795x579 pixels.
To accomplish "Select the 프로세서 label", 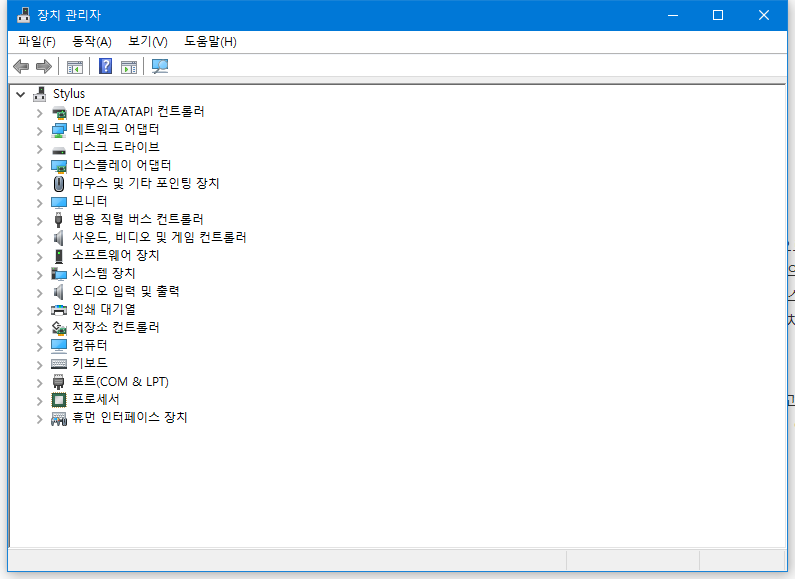I will (x=96, y=400).
